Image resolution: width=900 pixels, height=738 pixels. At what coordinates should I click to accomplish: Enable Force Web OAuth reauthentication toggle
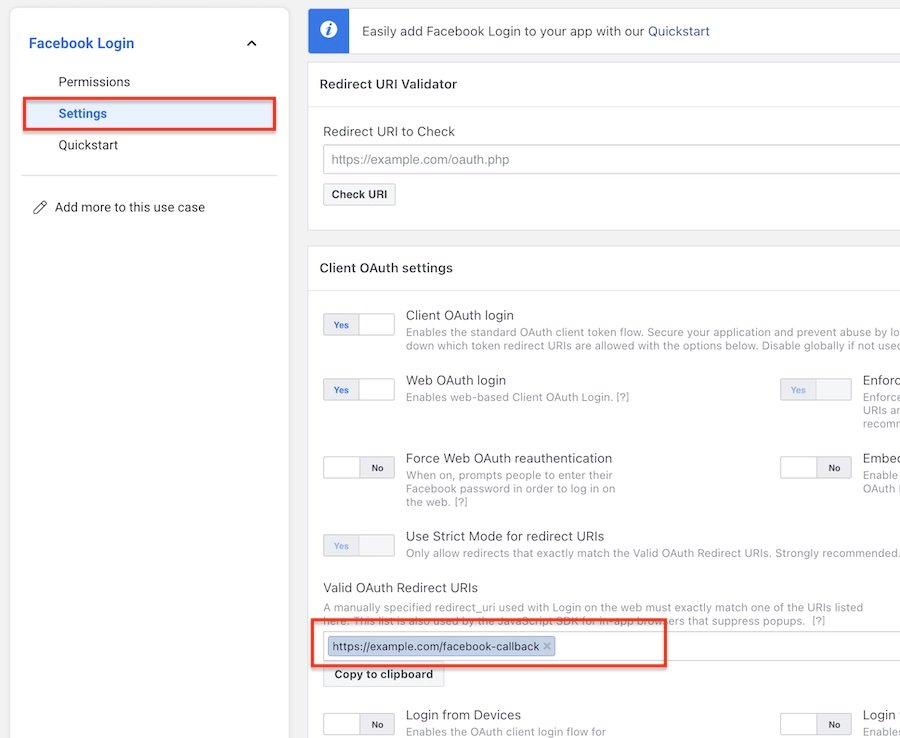click(359, 467)
